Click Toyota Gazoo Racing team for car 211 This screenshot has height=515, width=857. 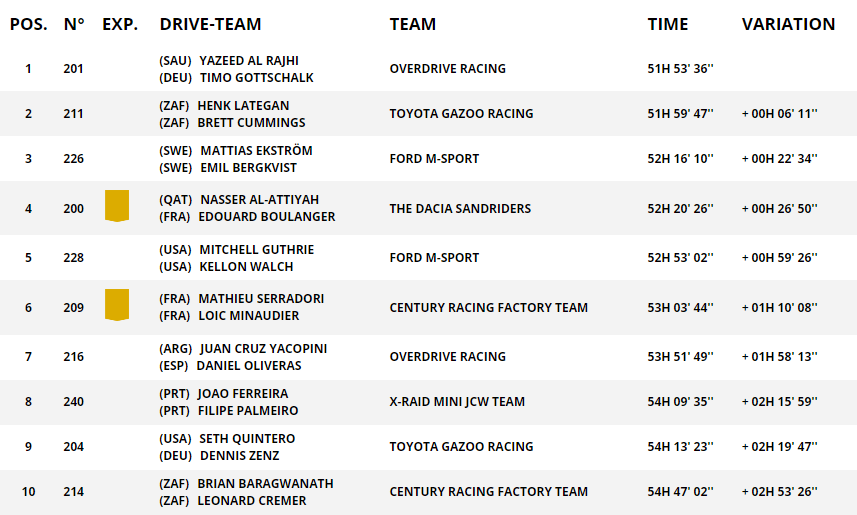click(x=461, y=114)
